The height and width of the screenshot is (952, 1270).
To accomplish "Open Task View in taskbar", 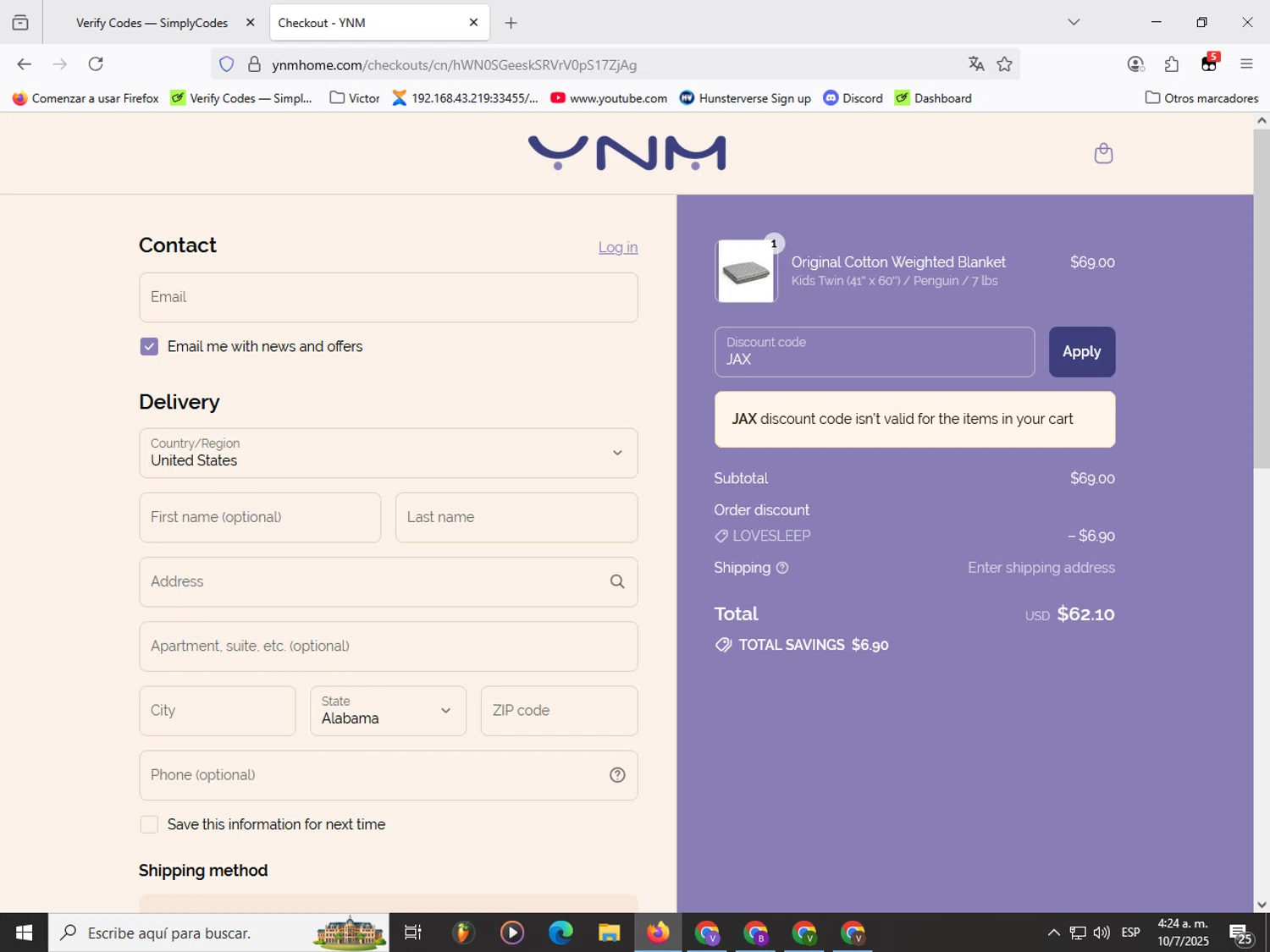I will coord(413,933).
